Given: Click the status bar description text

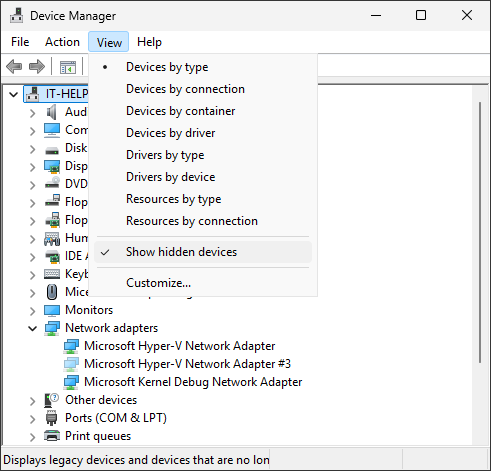Looking at the screenshot, I should click(136, 460).
